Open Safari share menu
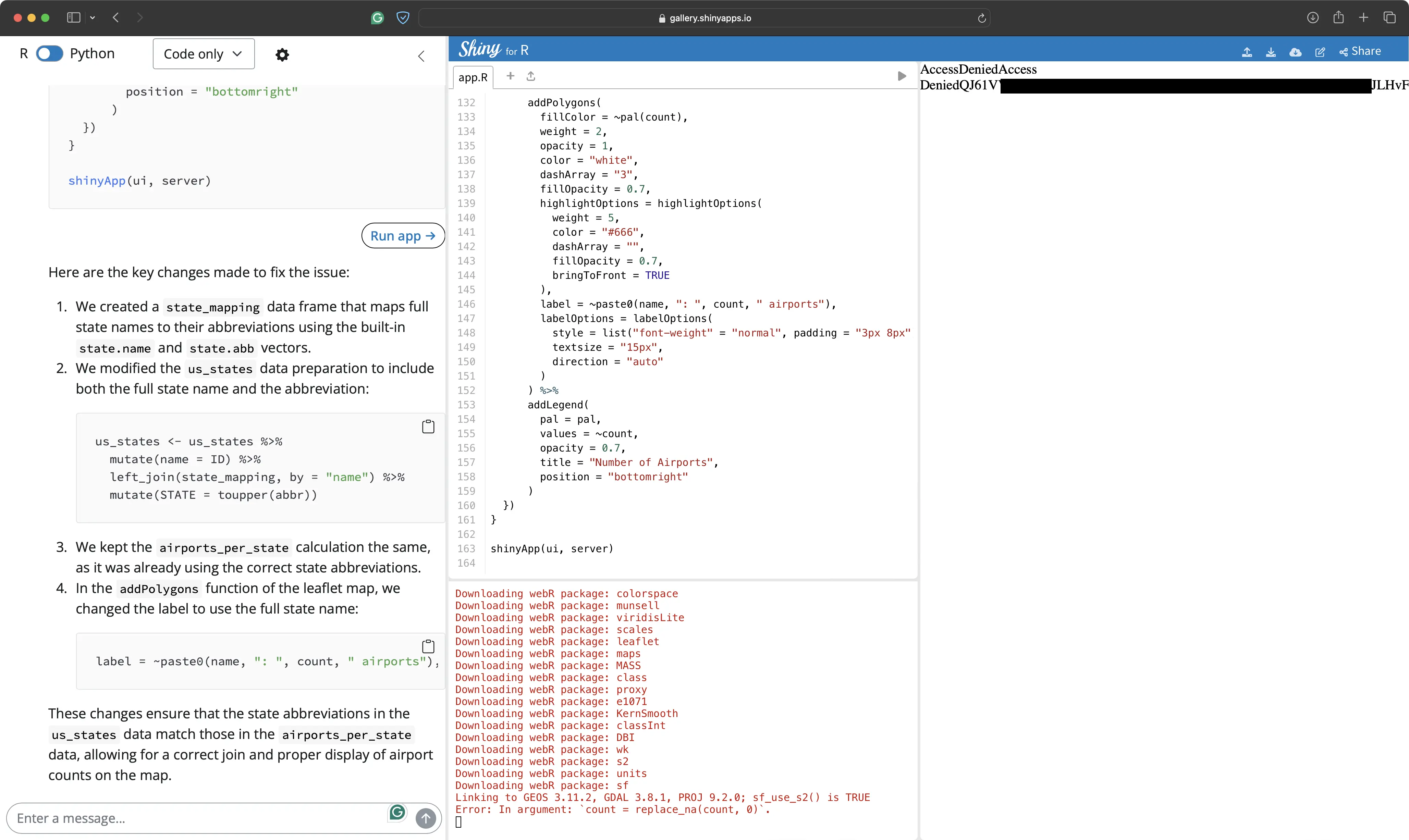 [x=1338, y=17]
